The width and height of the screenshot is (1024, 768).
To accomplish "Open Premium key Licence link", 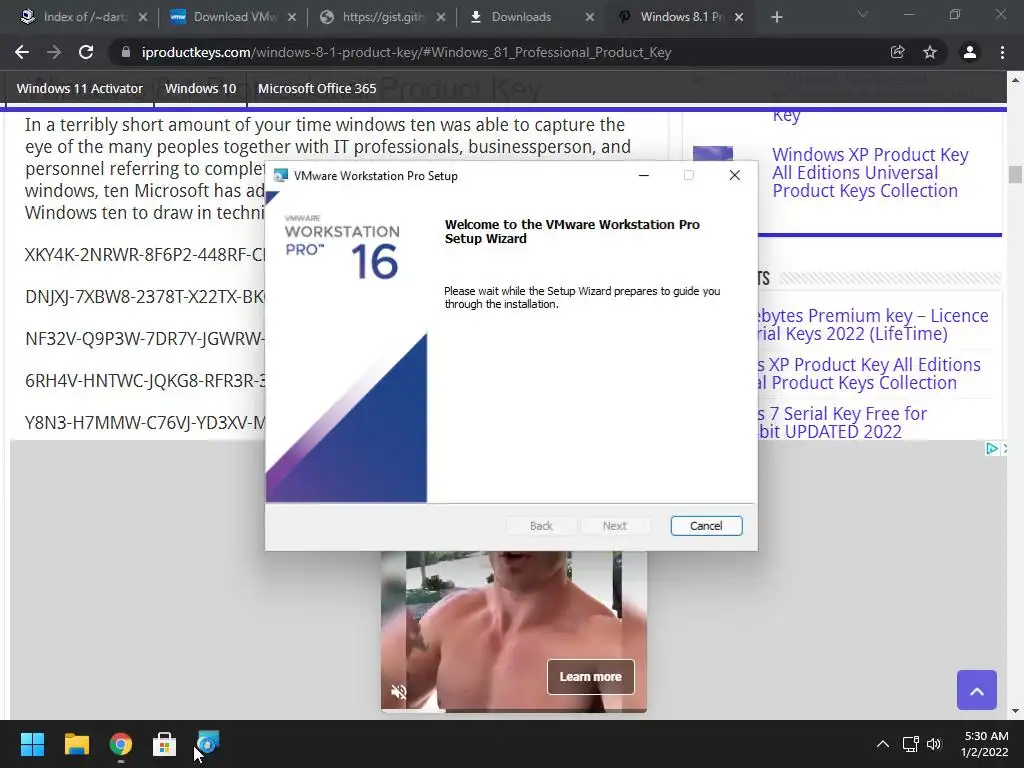I will [x=873, y=325].
